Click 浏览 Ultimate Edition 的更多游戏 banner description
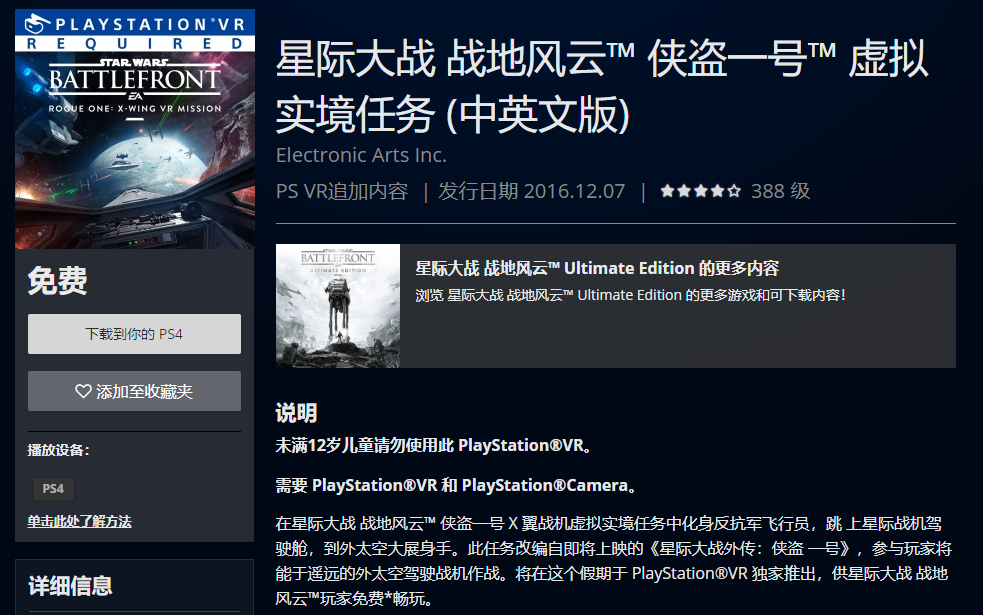This screenshot has width=983, height=615. click(631, 295)
